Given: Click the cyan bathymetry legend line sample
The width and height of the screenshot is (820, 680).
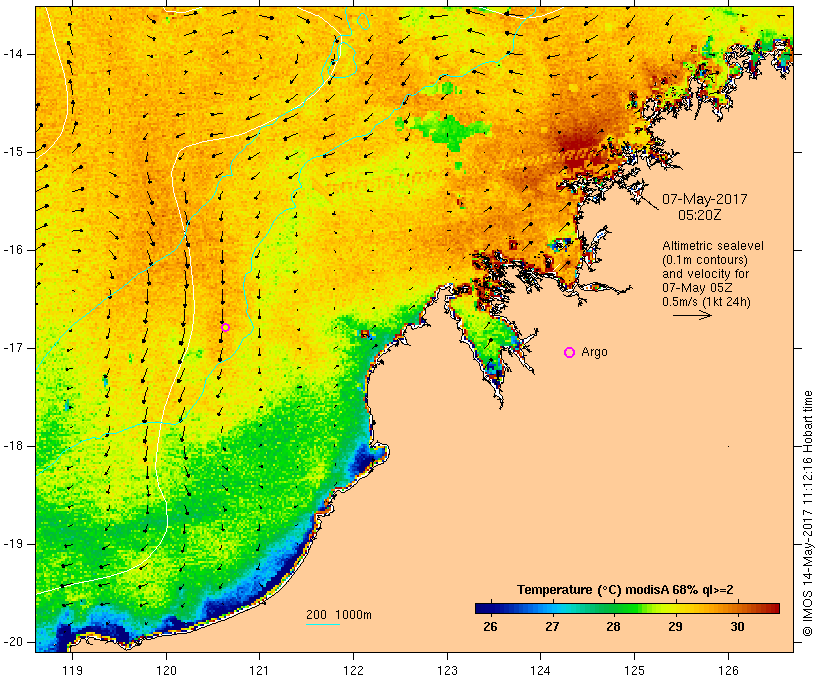Looking at the screenshot, I should [323, 625].
